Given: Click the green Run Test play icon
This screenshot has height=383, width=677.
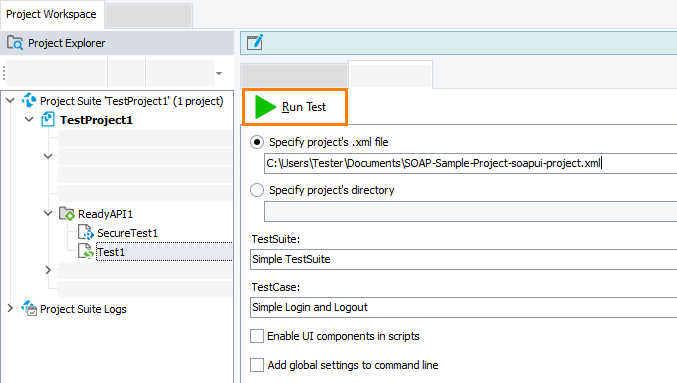Looking at the screenshot, I should click(x=265, y=107).
